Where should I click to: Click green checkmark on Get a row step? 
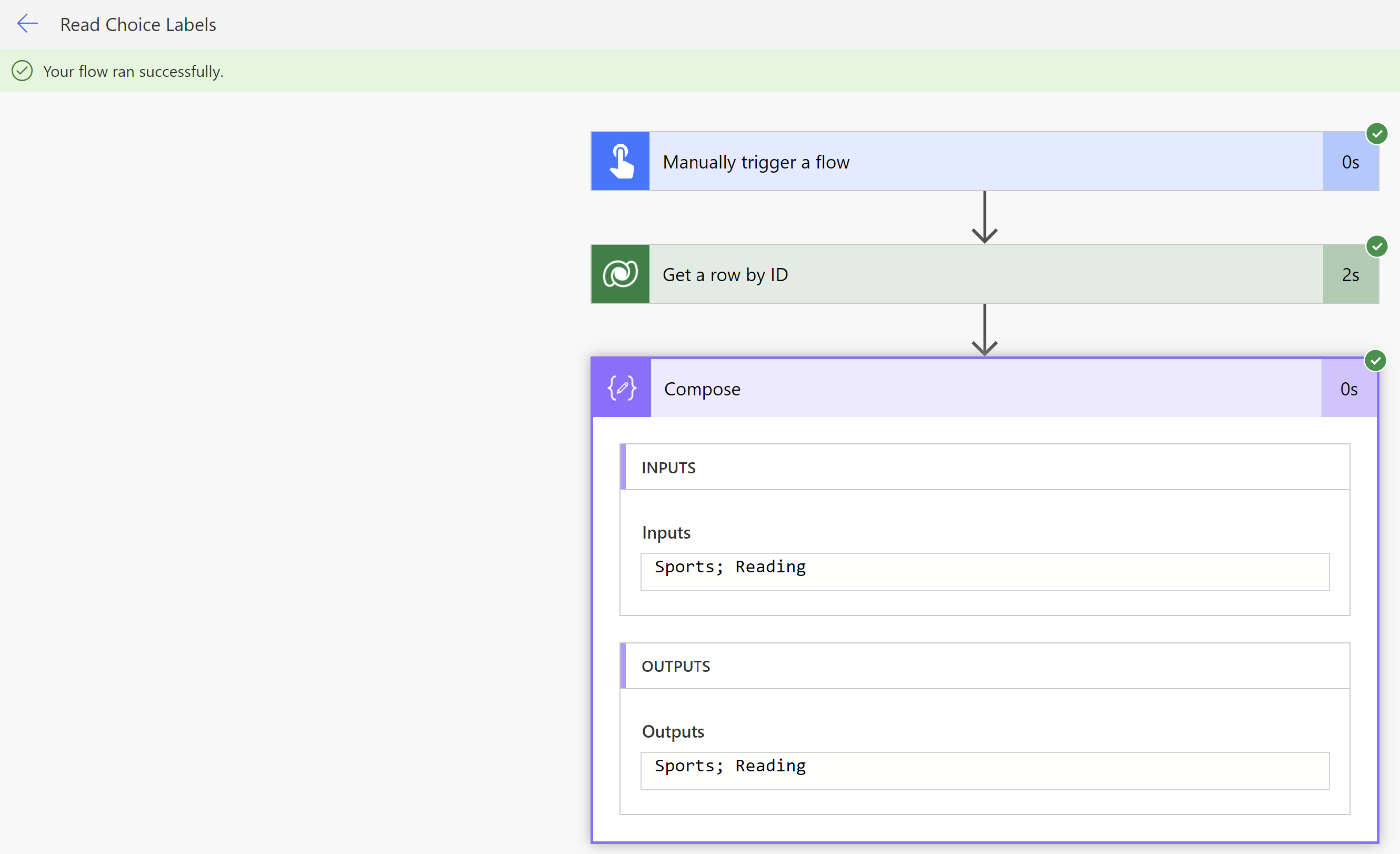1377,247
